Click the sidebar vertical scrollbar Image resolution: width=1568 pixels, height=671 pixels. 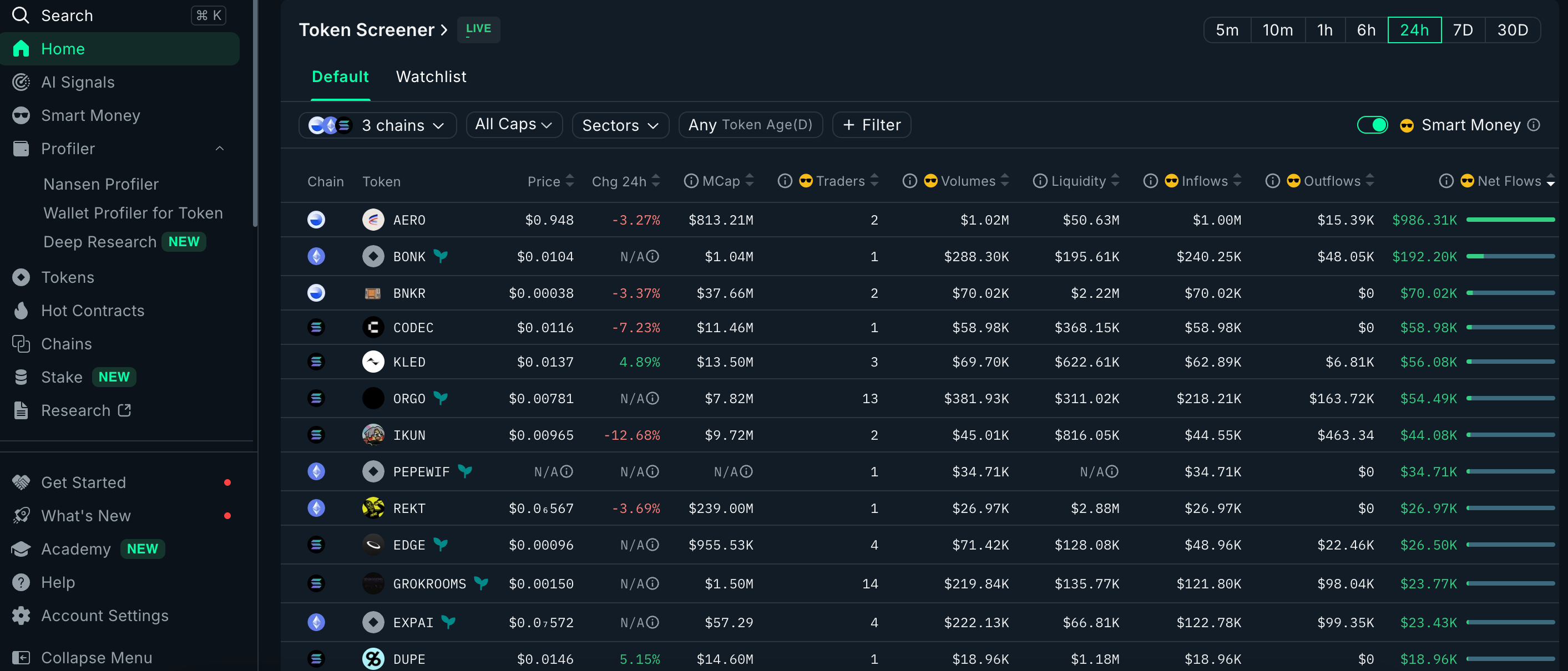coord(255,113)
